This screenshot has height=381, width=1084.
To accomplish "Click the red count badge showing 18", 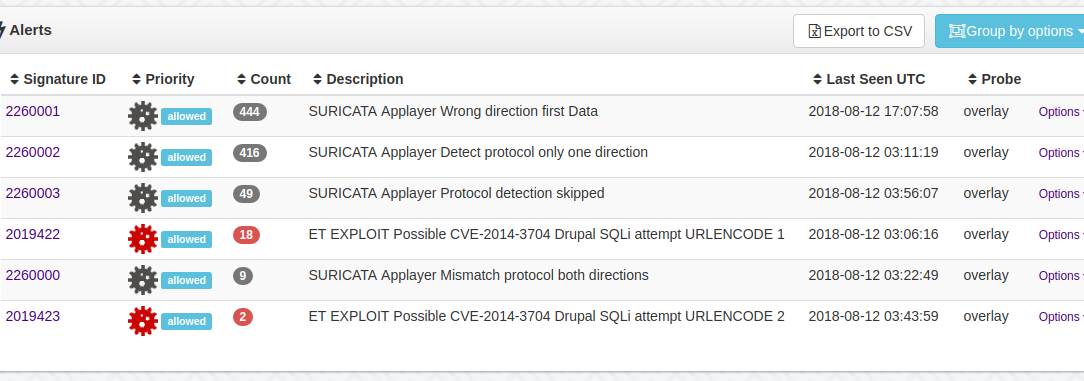I will pos(246,235).
